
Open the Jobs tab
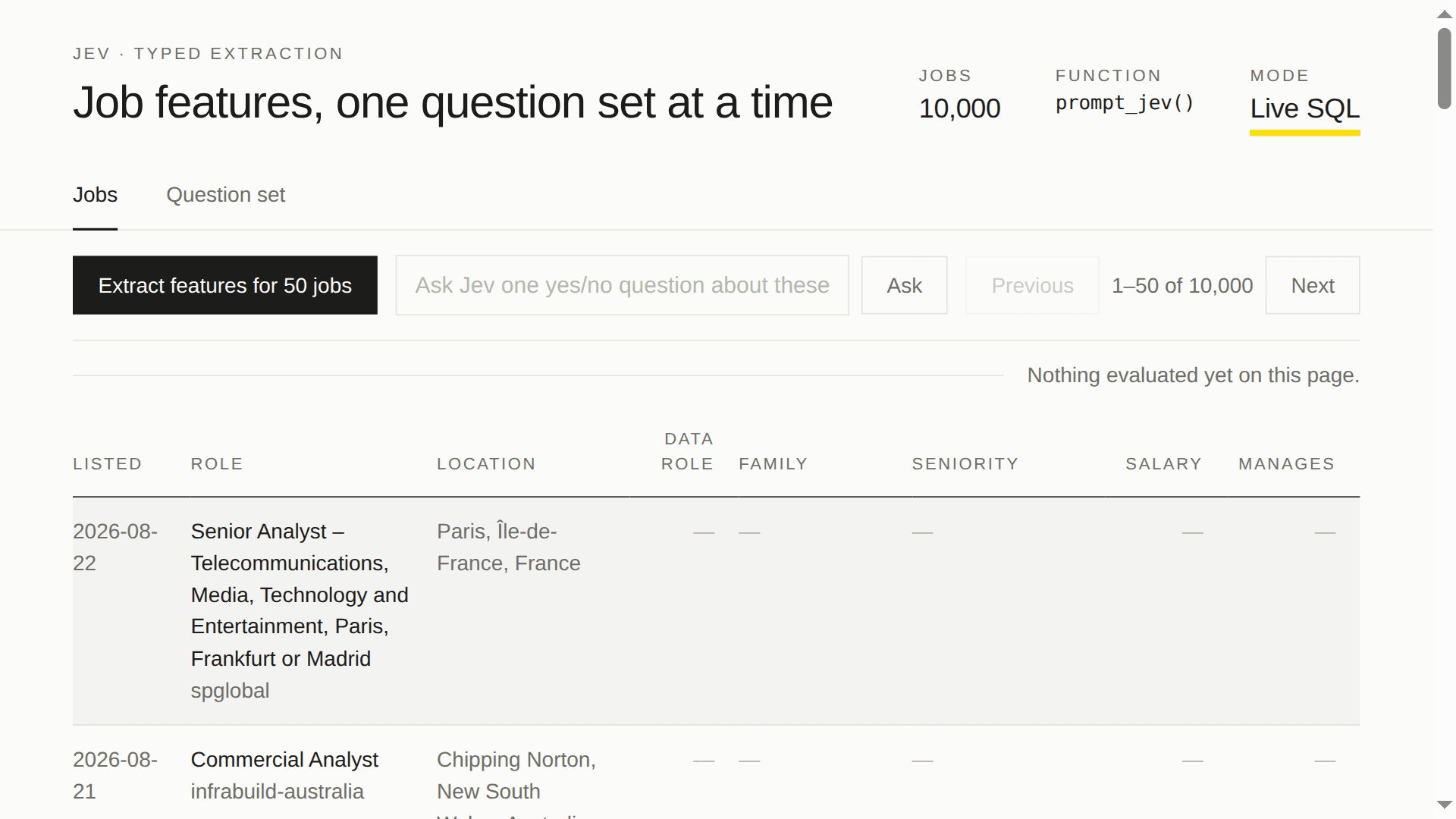95,195
